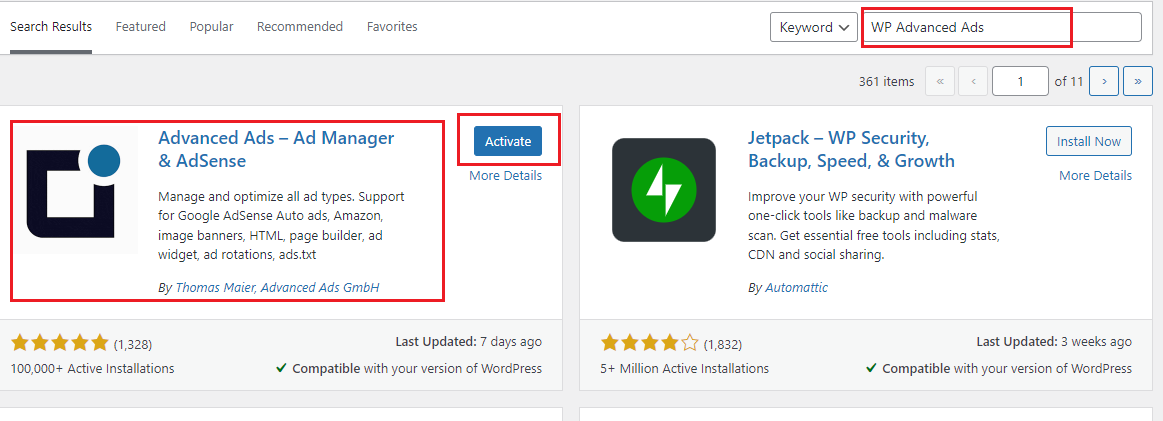Activate the Advanced Ads plugin
Screen dimensions: 1163x421
click(508, 141)
